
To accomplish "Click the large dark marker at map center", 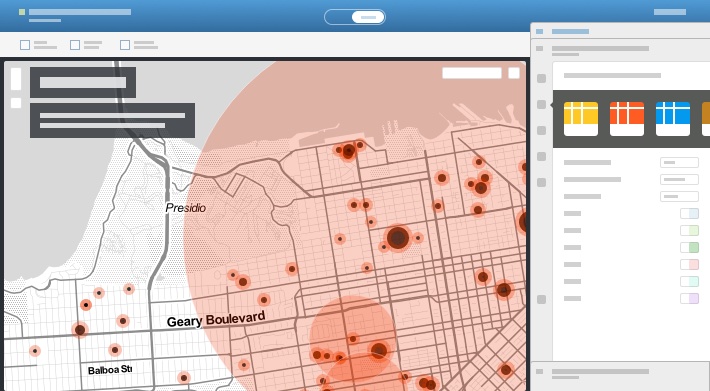I will 398,238.
